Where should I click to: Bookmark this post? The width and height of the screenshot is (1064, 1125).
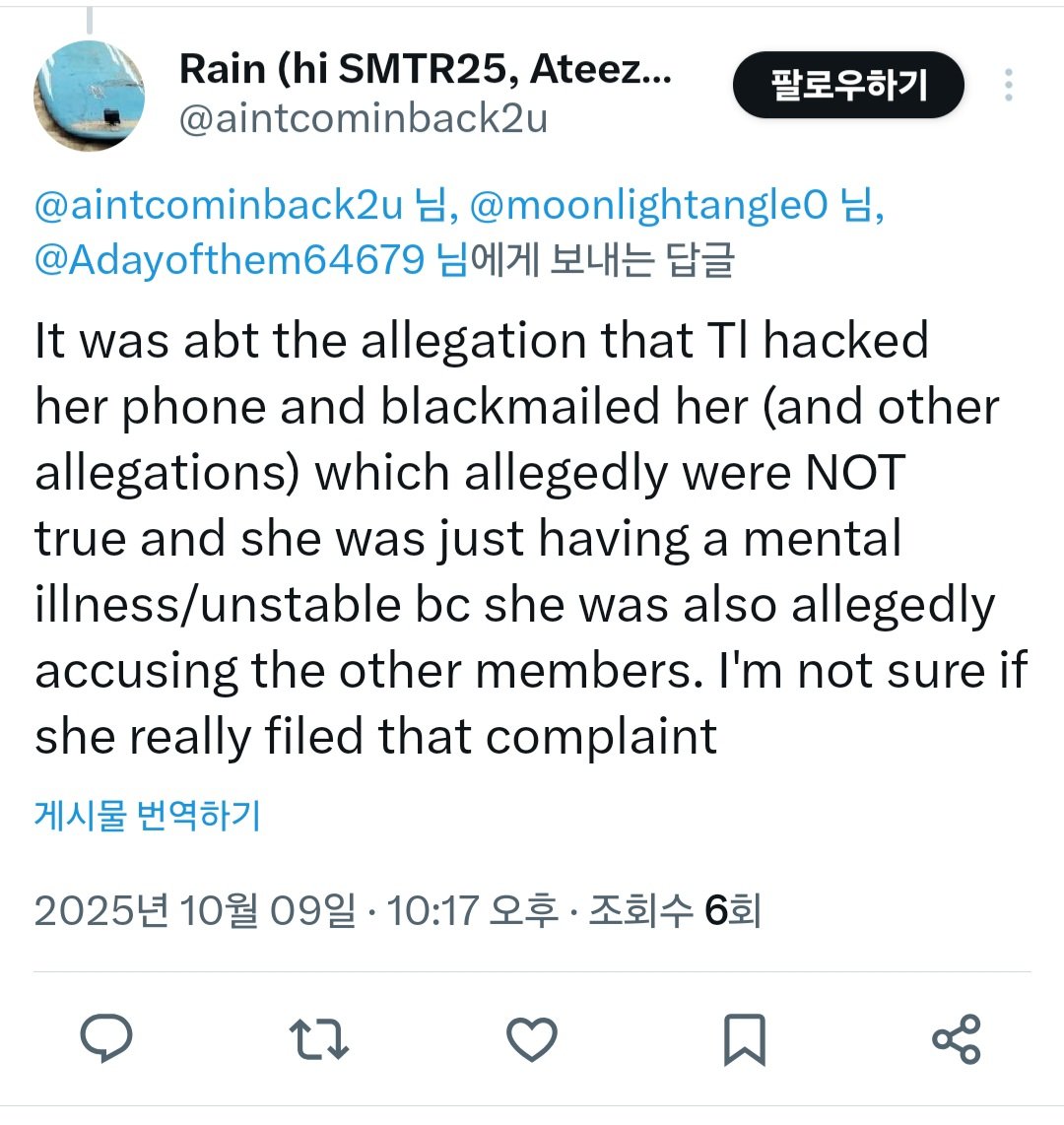point(745,1039)
